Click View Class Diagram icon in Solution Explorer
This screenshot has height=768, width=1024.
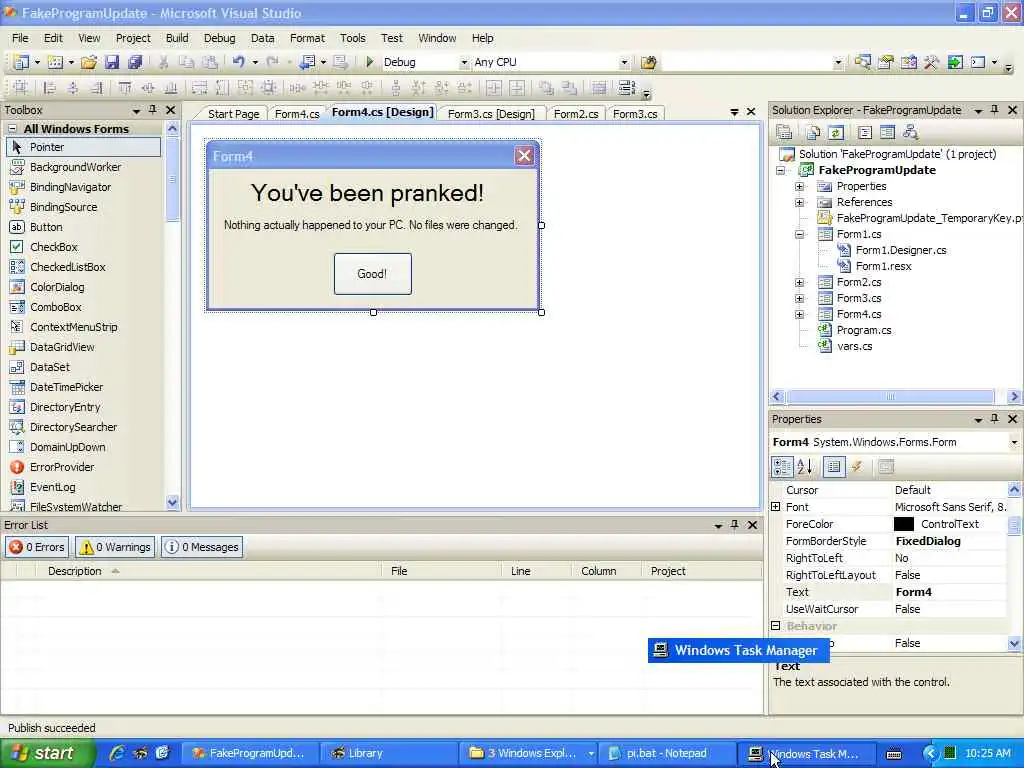coord(910,133)
